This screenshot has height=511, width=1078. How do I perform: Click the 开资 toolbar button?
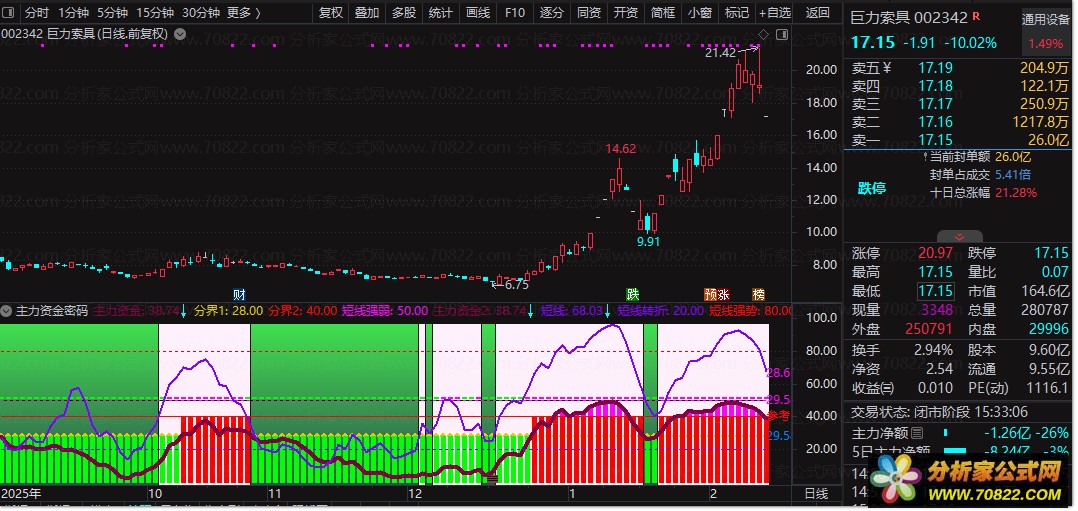click(626, 12)
